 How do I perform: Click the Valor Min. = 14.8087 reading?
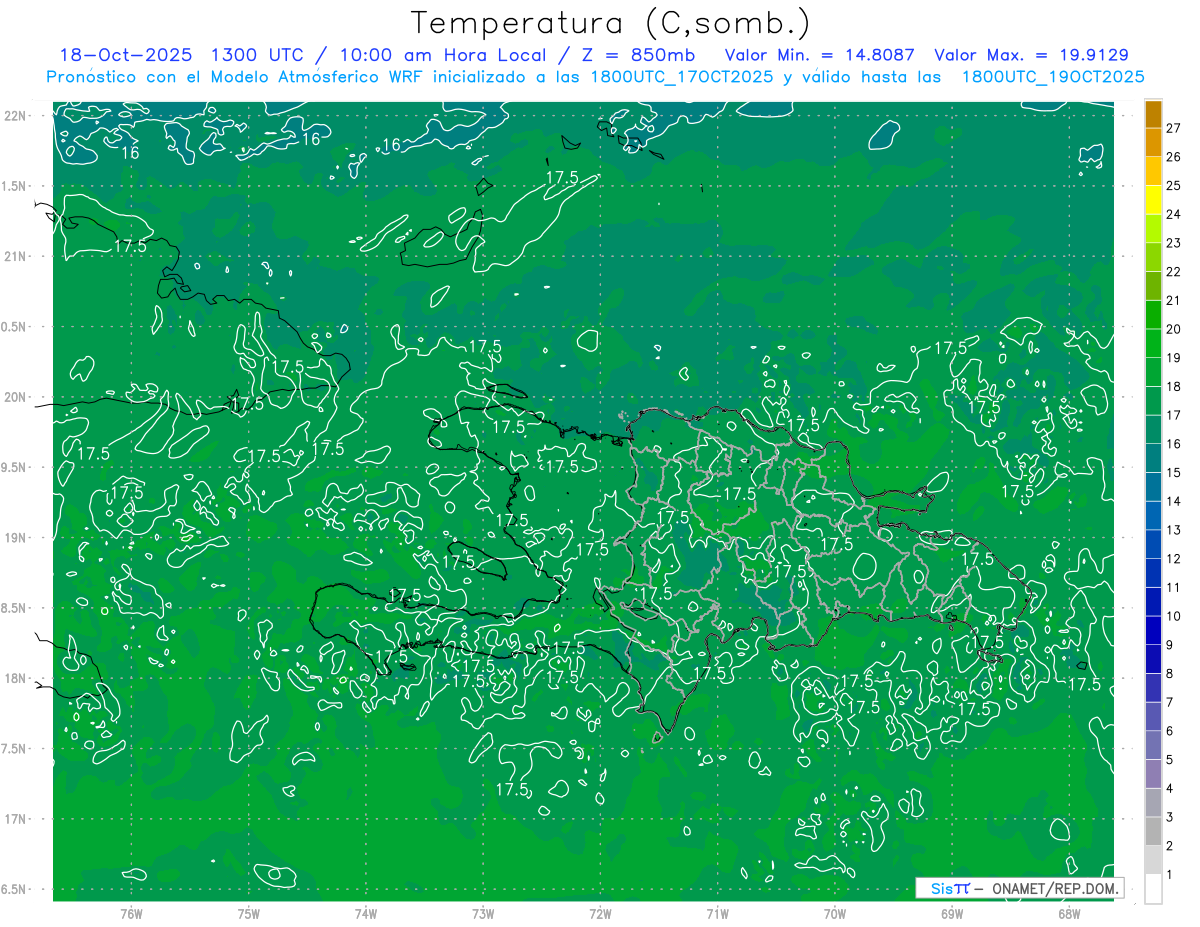point(820,55)
